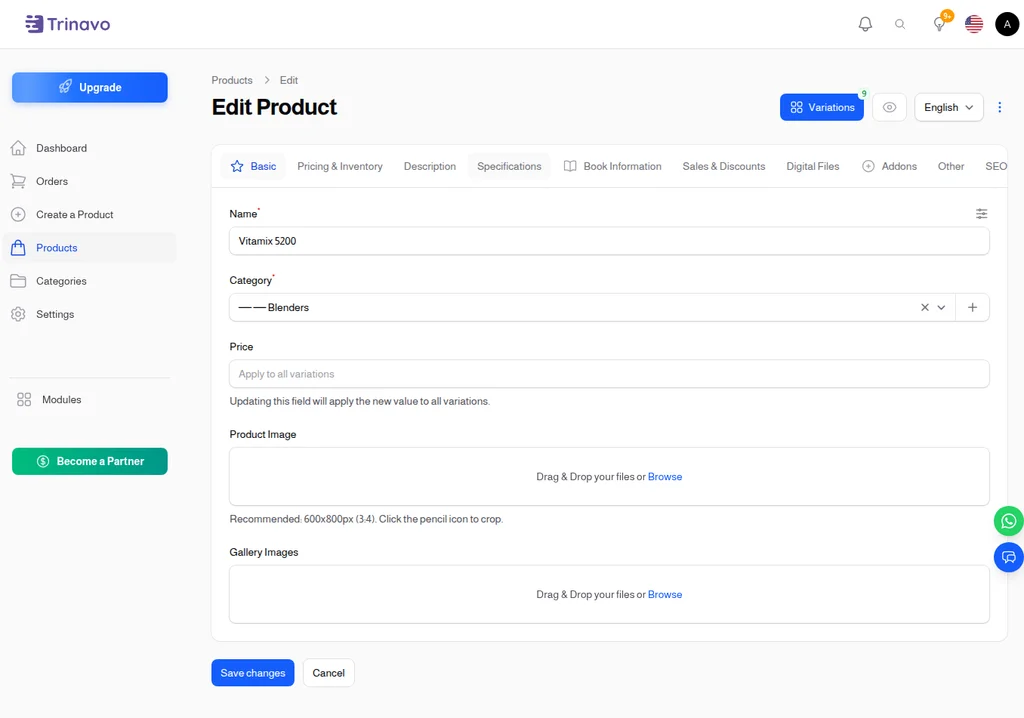Expand the Category dropdown arrow
The height and width of the screenshot is (718, 1024).
click(941, 308)
